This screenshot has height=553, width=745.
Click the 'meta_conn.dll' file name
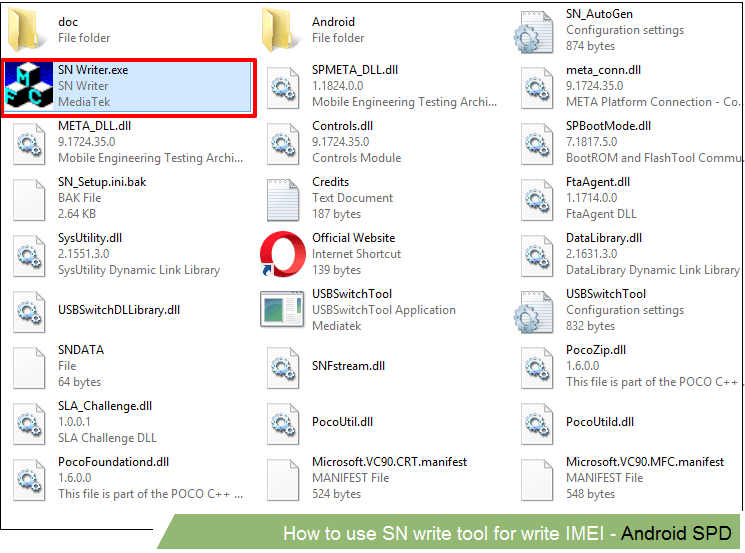603,70
